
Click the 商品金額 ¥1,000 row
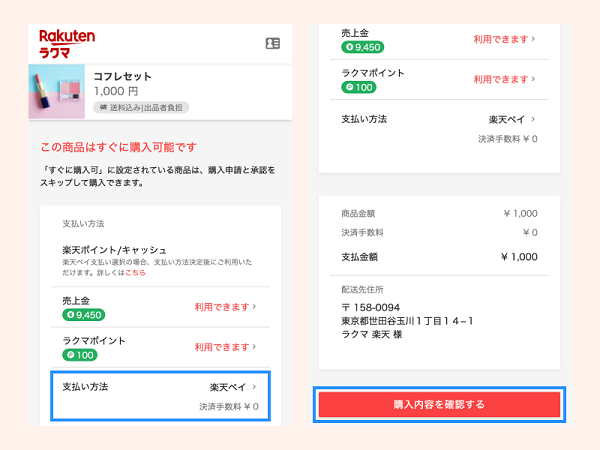[439, 214]
